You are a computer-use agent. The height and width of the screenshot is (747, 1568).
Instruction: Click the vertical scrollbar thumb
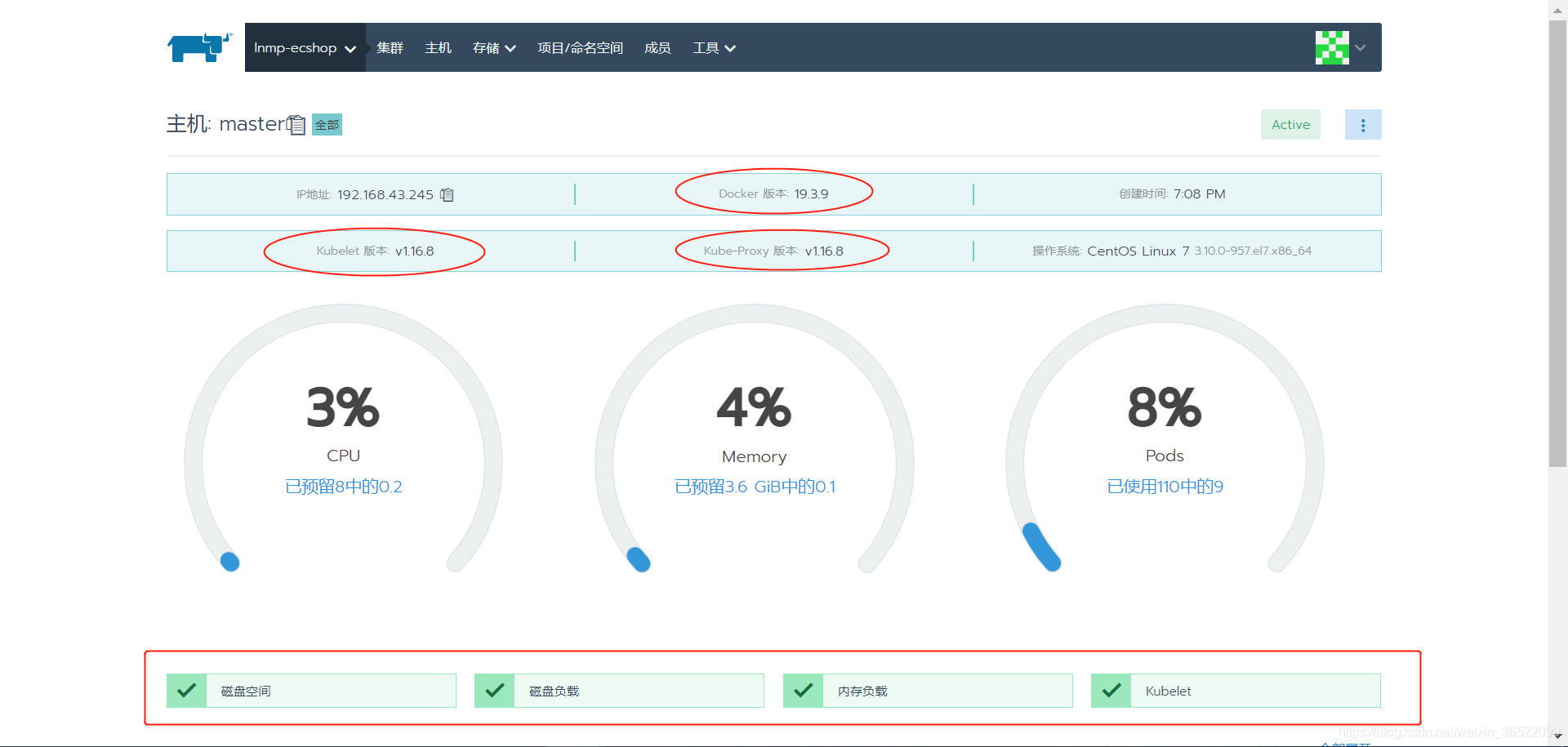1557,243
